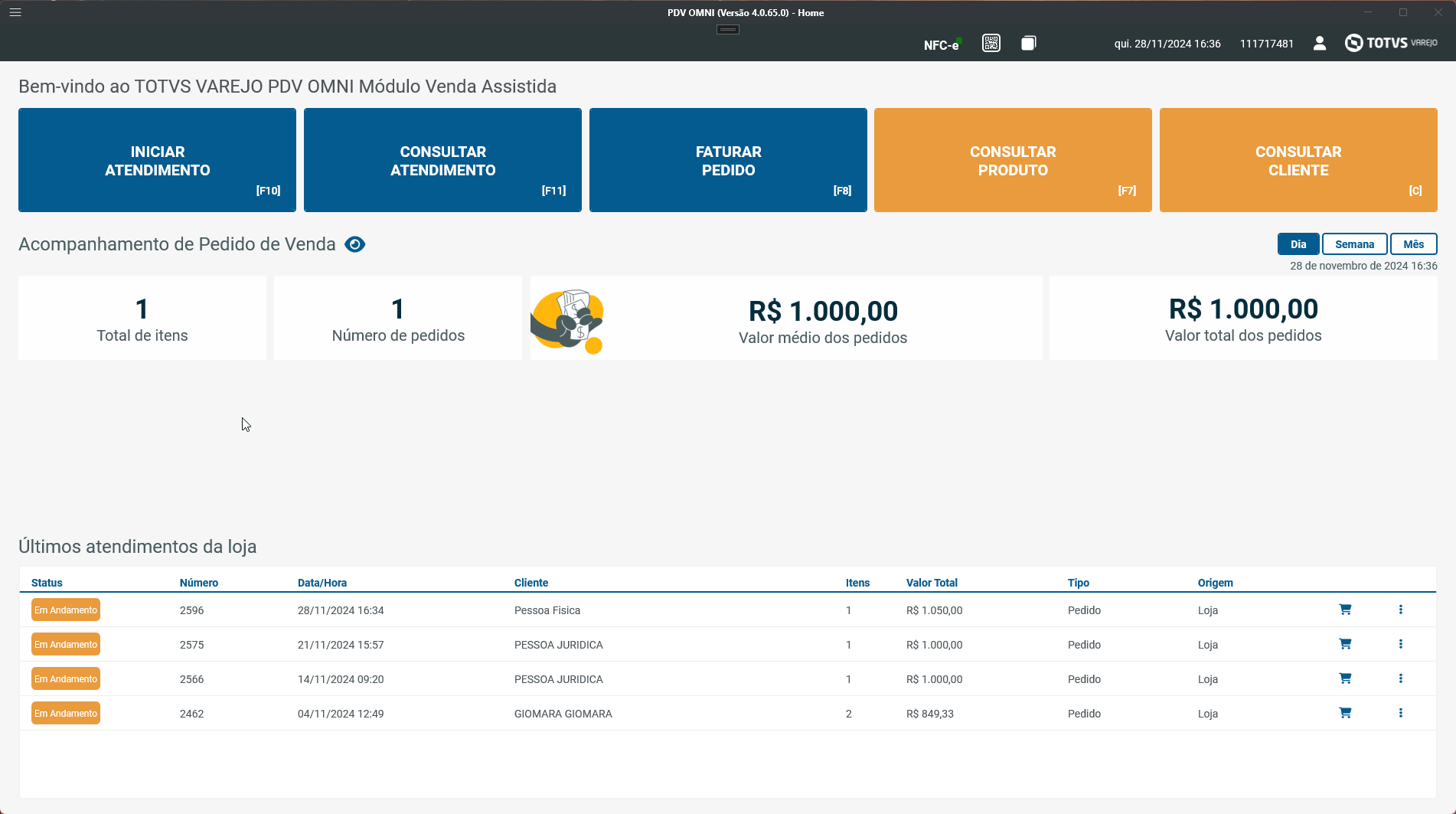Select client GIOMARA GIOMARA cell
This screenshot has width=1456, height=814.
tap(563, 714)
